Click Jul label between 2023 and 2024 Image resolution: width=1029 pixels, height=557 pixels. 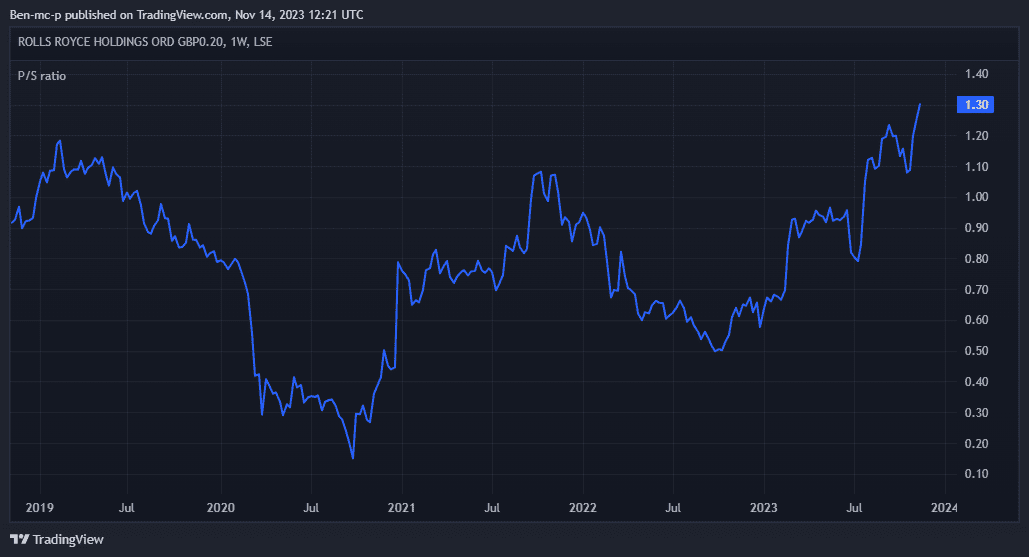pos(854,508)
